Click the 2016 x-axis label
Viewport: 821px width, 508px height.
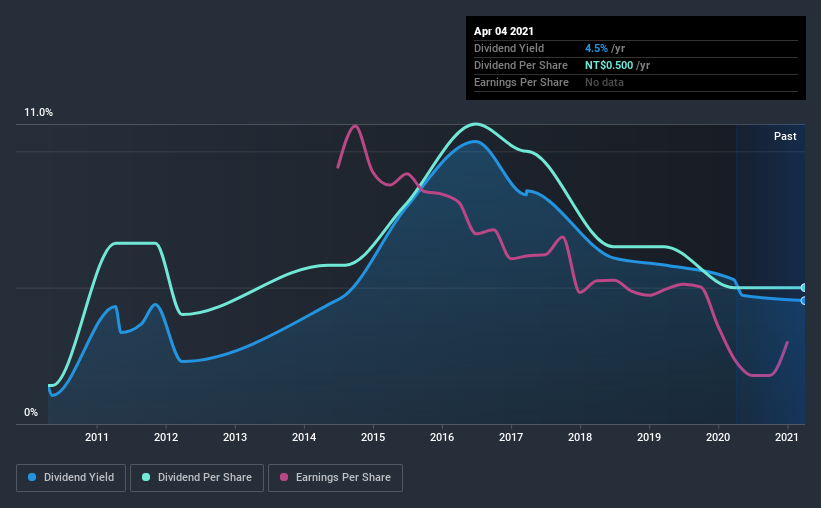click(x=442, y=437)
